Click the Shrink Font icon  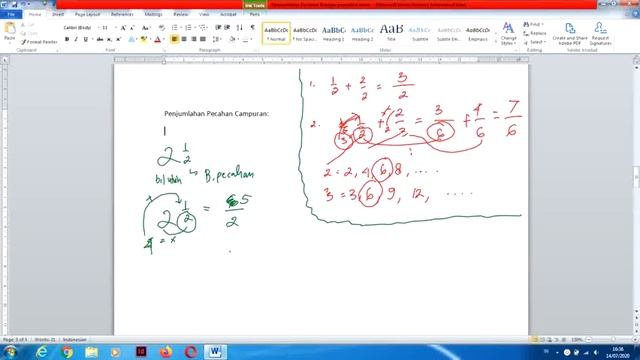point(132,28)
